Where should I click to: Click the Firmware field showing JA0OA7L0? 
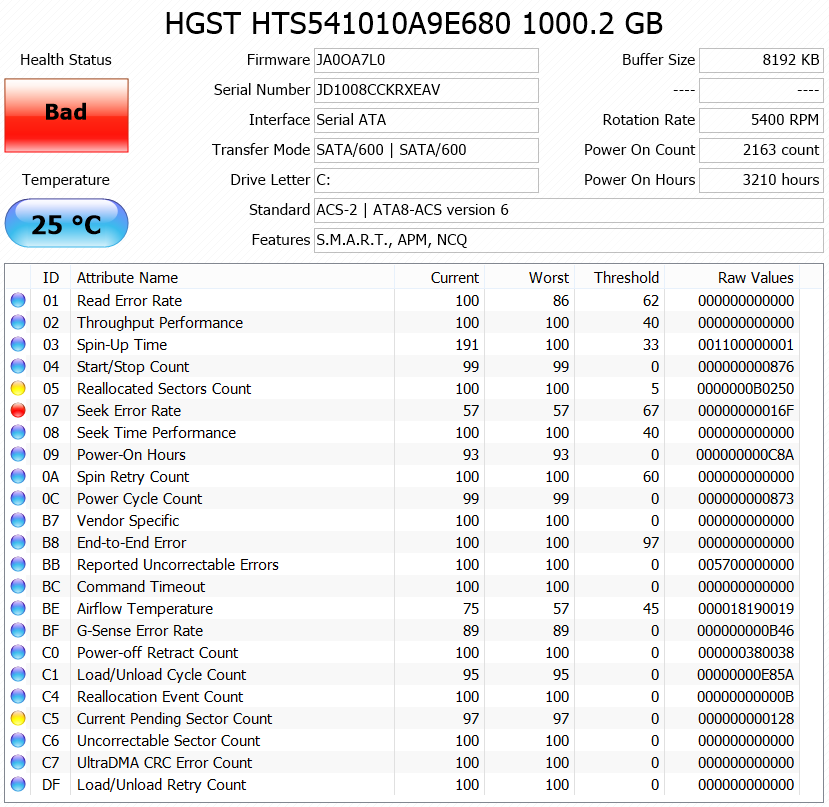tap(426, 60)
